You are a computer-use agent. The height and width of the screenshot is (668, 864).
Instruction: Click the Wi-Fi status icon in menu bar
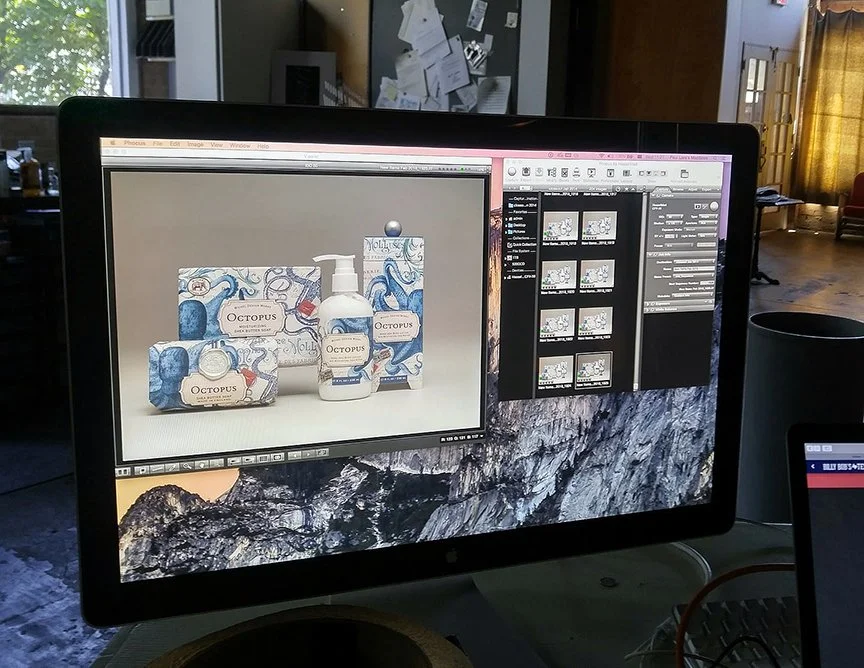pos(602,157)
